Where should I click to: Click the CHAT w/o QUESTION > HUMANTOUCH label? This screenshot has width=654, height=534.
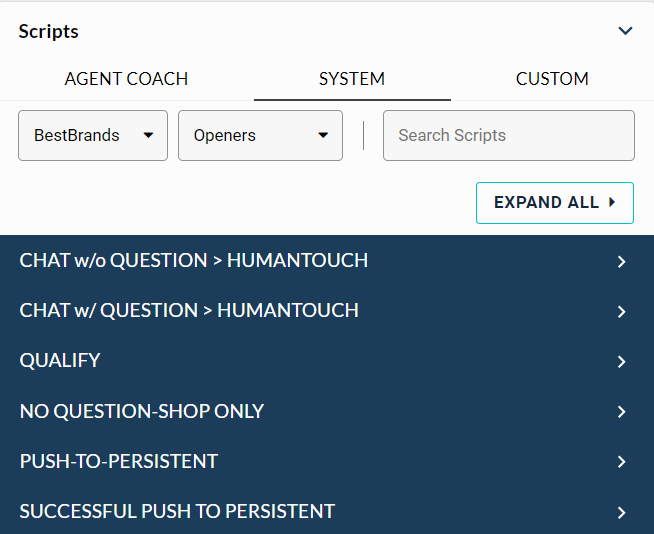coord(194,261)
